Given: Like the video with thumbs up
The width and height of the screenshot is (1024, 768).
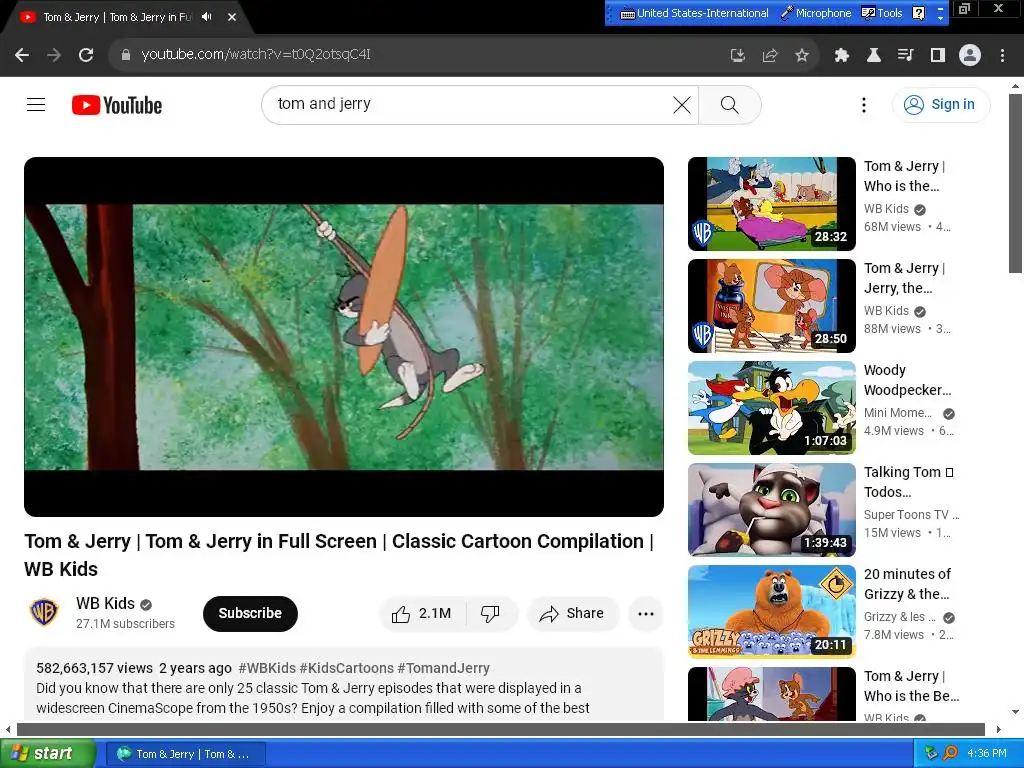Looking at the screenshot, I should [x=421, y=614].
